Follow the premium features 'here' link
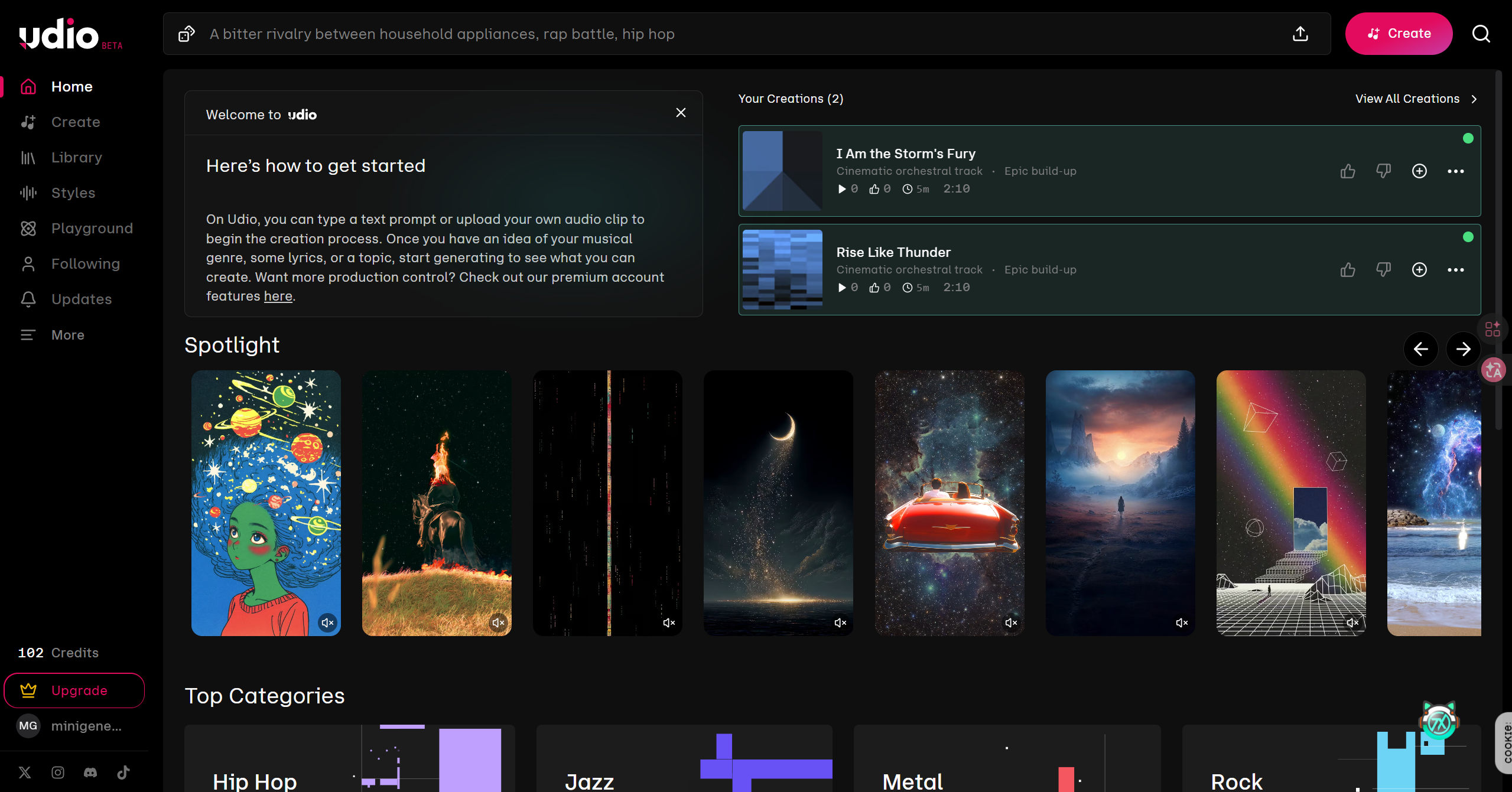1512x792 pixels. [x=278, y=296]
